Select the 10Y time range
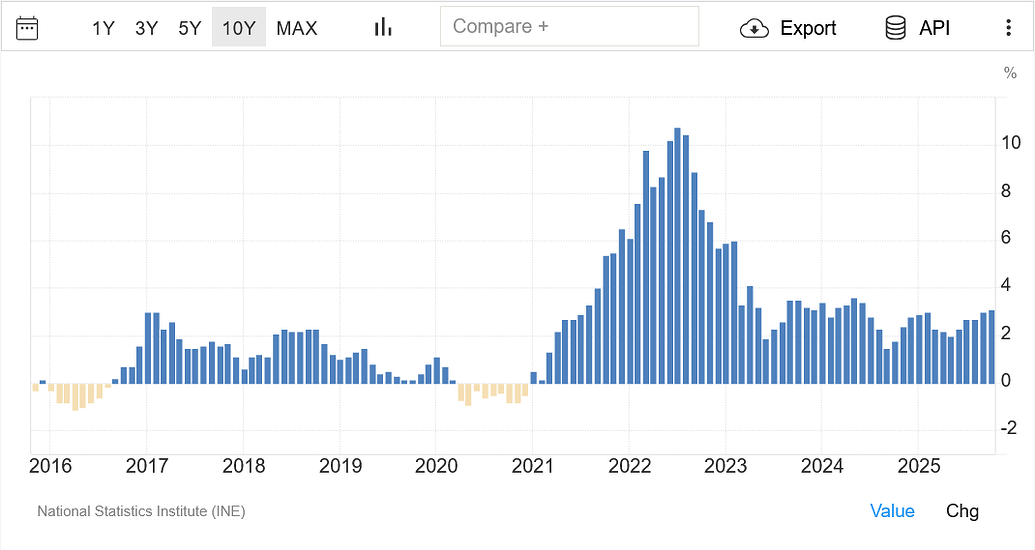 [239, 28]
